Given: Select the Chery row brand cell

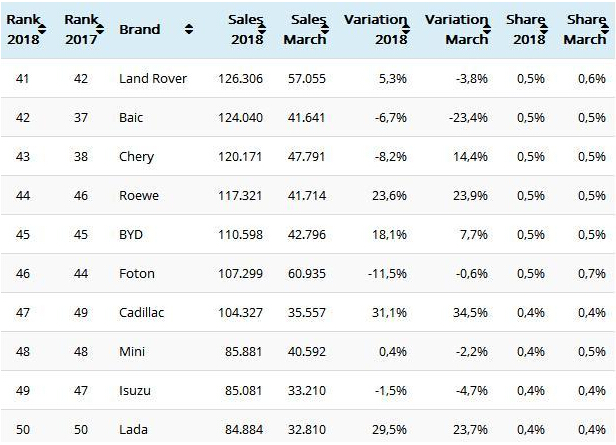Looking at the screenshot, I should pyautogui.click(x=136, y=157).
